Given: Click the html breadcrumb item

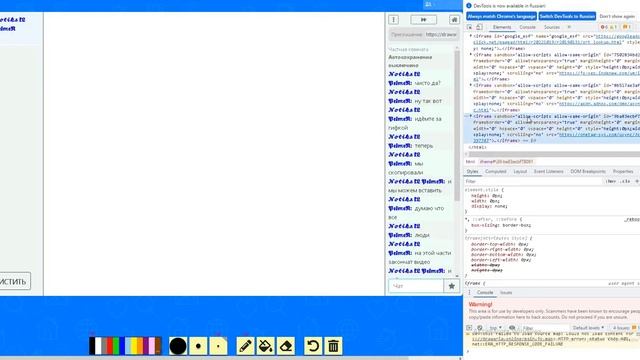Looking at the screenshot, I should 470,162.
